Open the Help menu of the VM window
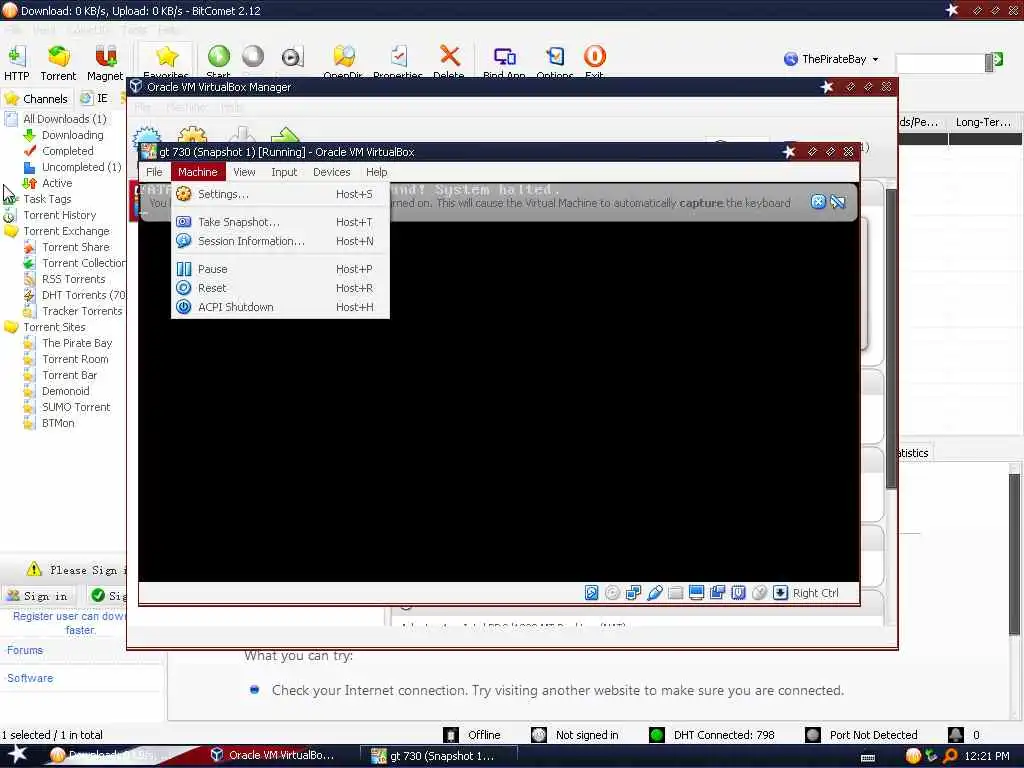1024x768 pixels. [x=377, y=172]
